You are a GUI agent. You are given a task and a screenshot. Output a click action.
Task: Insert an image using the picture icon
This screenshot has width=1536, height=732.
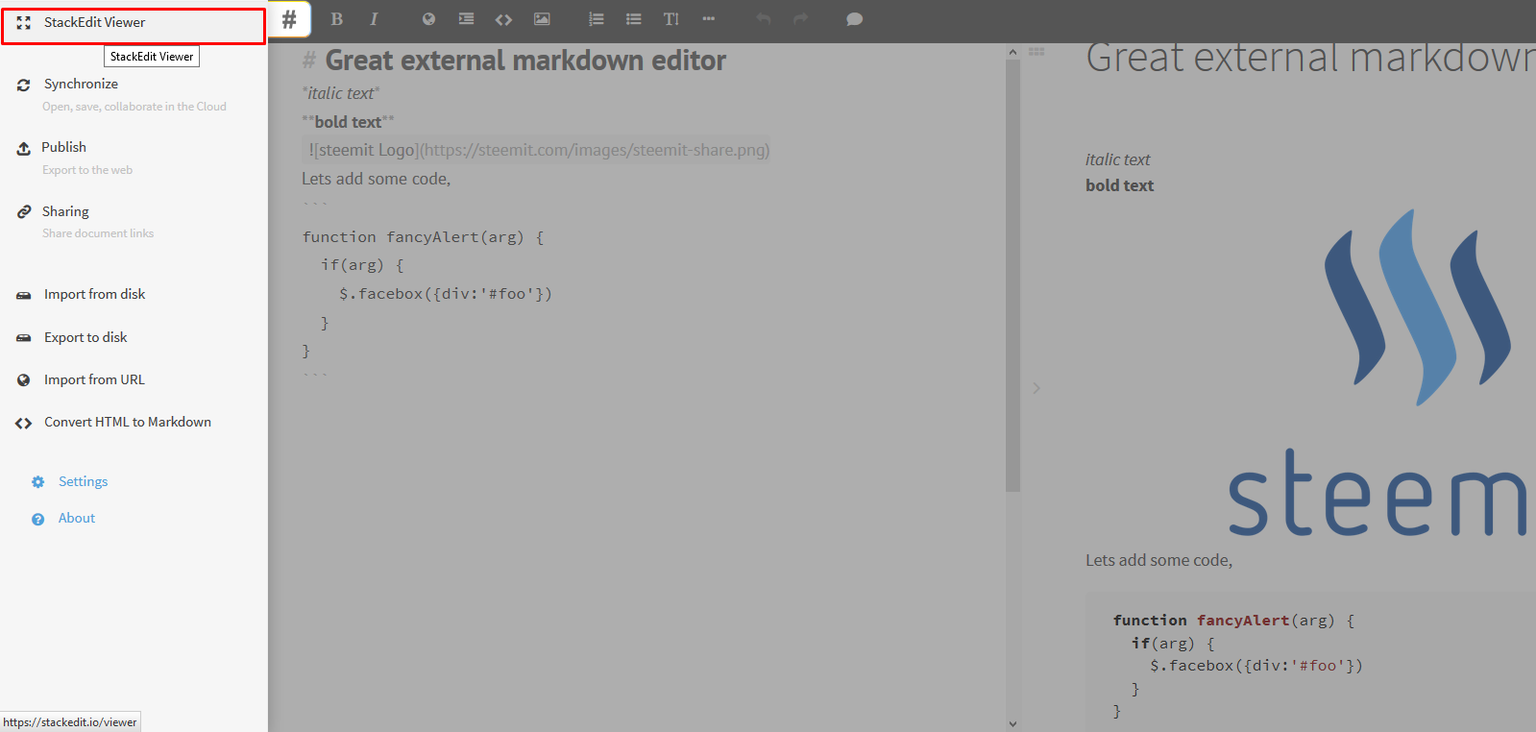coord(542,19)
